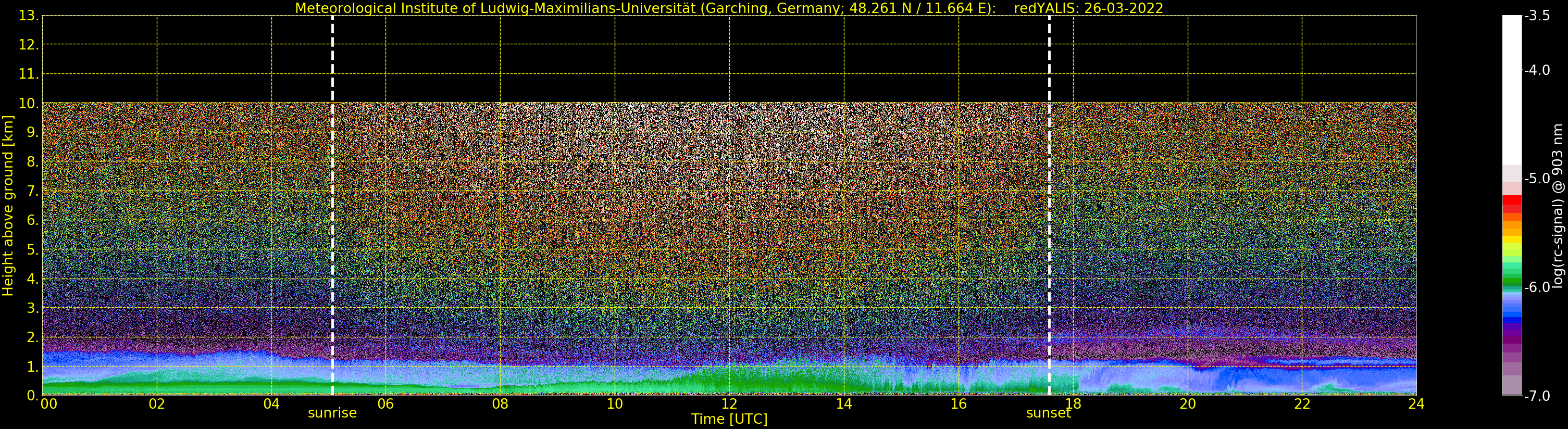Click the '24' time axis tick label
Viewport: 1568px width, 429px height.
coord(1416,404)
